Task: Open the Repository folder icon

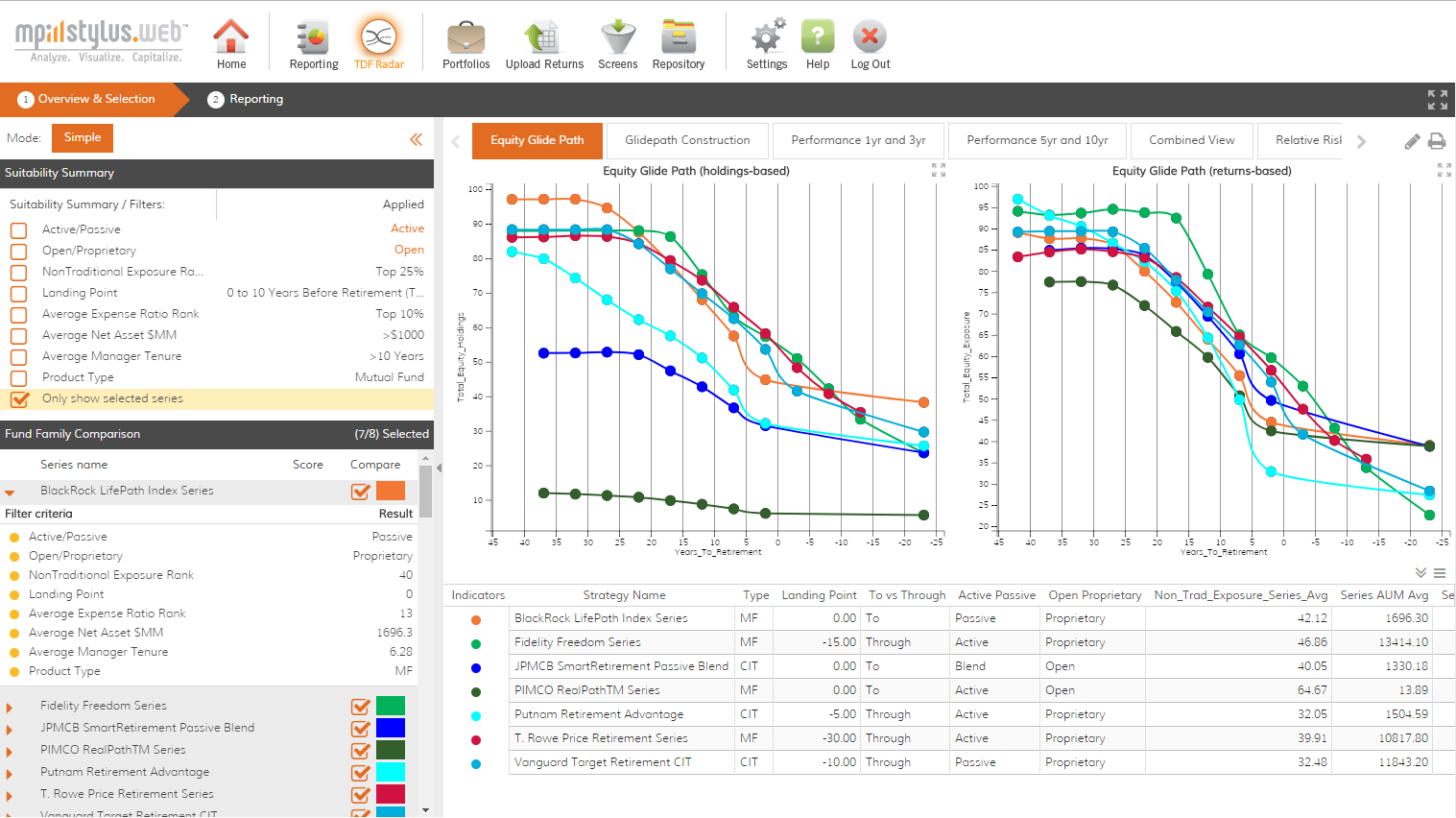Action: [x=679, y=44]
